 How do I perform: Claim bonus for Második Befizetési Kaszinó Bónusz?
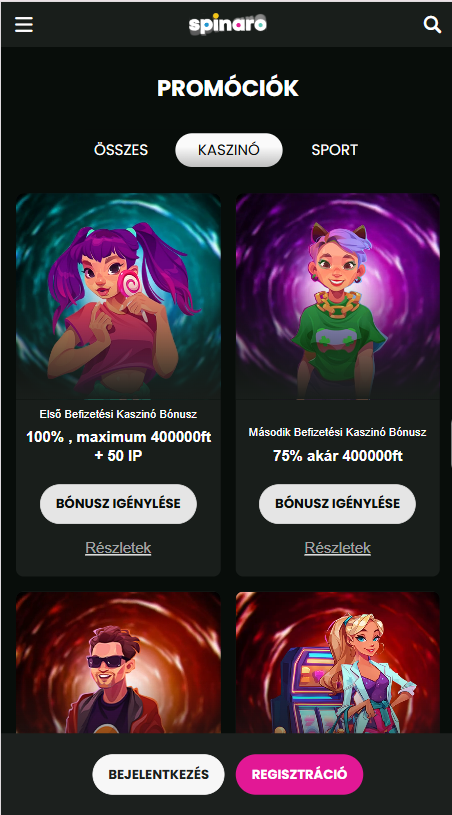pyautogui.click(x=337, y=504)
